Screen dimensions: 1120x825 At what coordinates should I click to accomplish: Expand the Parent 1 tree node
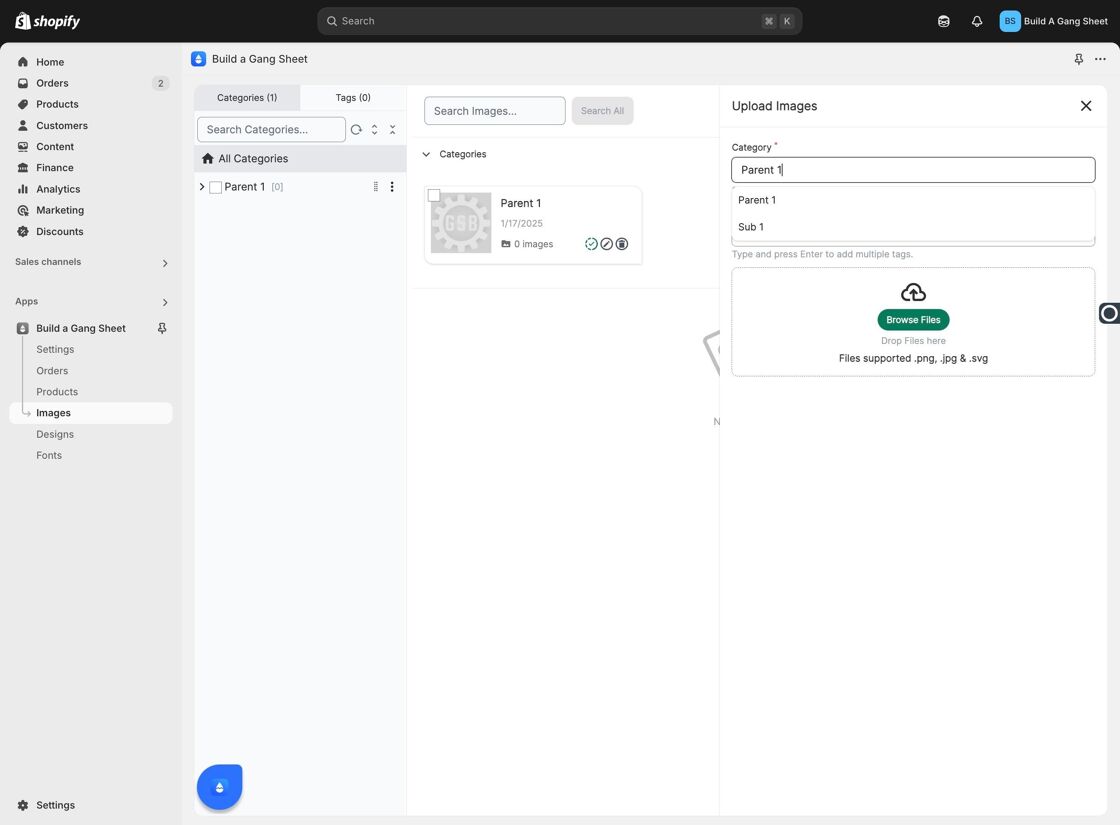pyautogui.click(x=201, y=186)
